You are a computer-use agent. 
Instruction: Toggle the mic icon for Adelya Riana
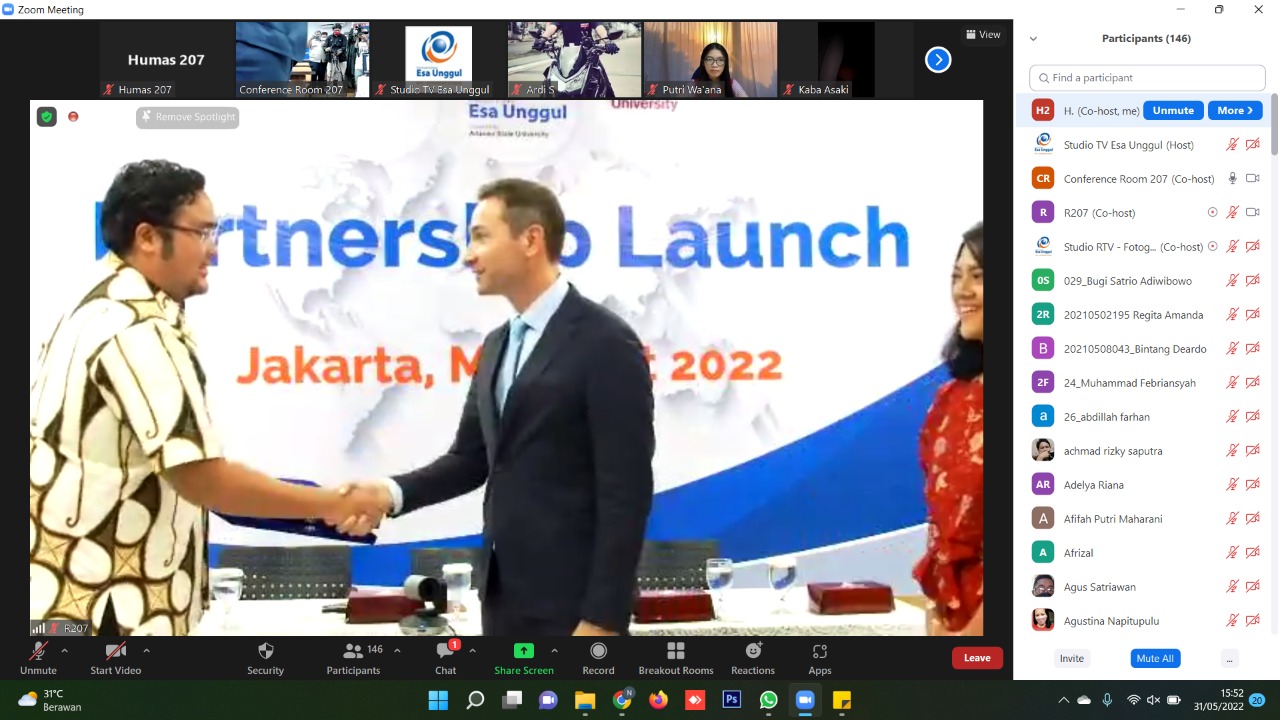[1233, 485]
